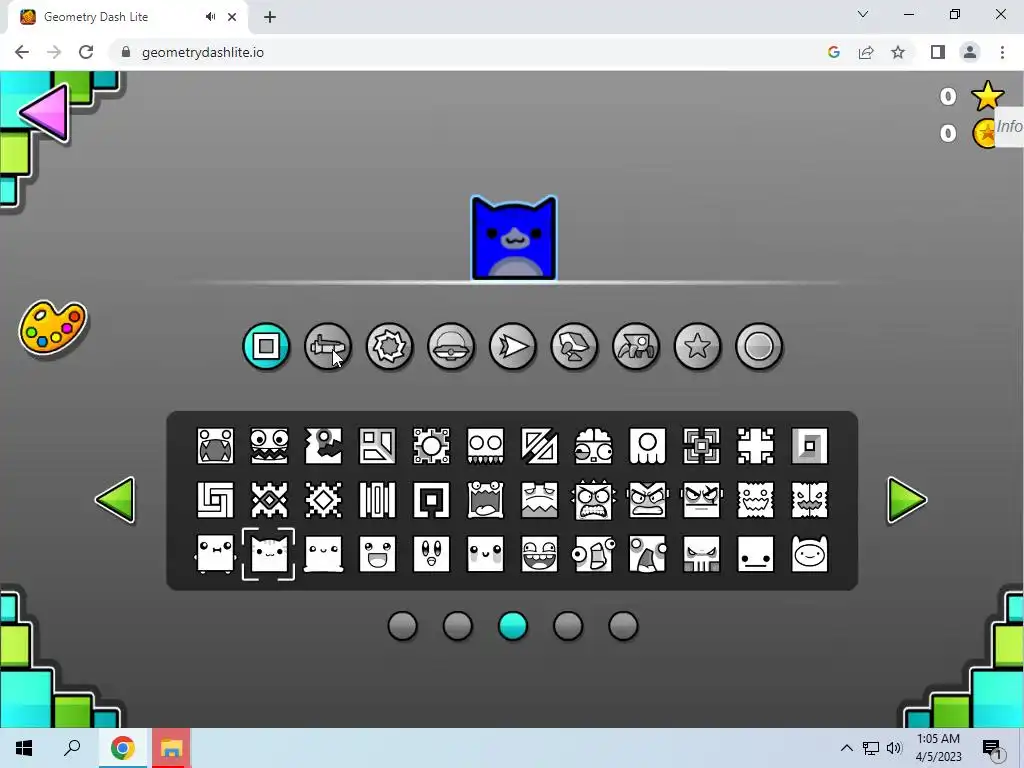
Task: Share this page from the toolbar
Action: tap(866, 52)
